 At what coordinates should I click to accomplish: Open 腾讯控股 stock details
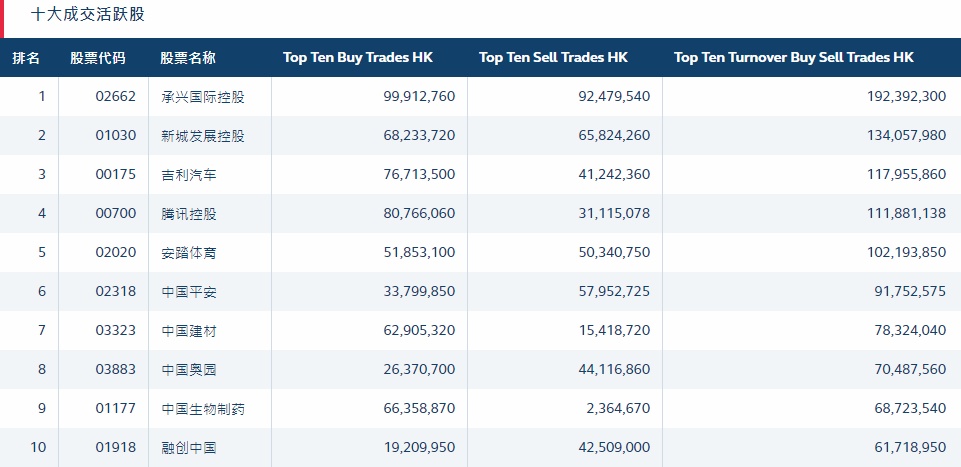click(188, 214)
